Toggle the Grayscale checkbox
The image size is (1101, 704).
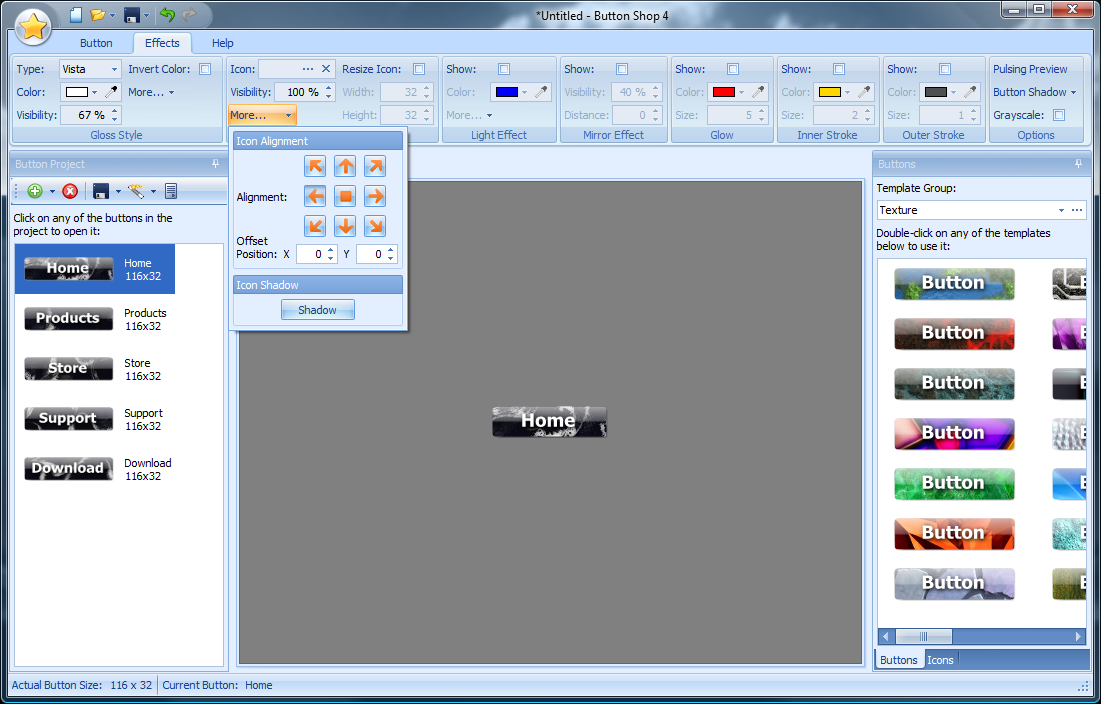pos(1059,115)
